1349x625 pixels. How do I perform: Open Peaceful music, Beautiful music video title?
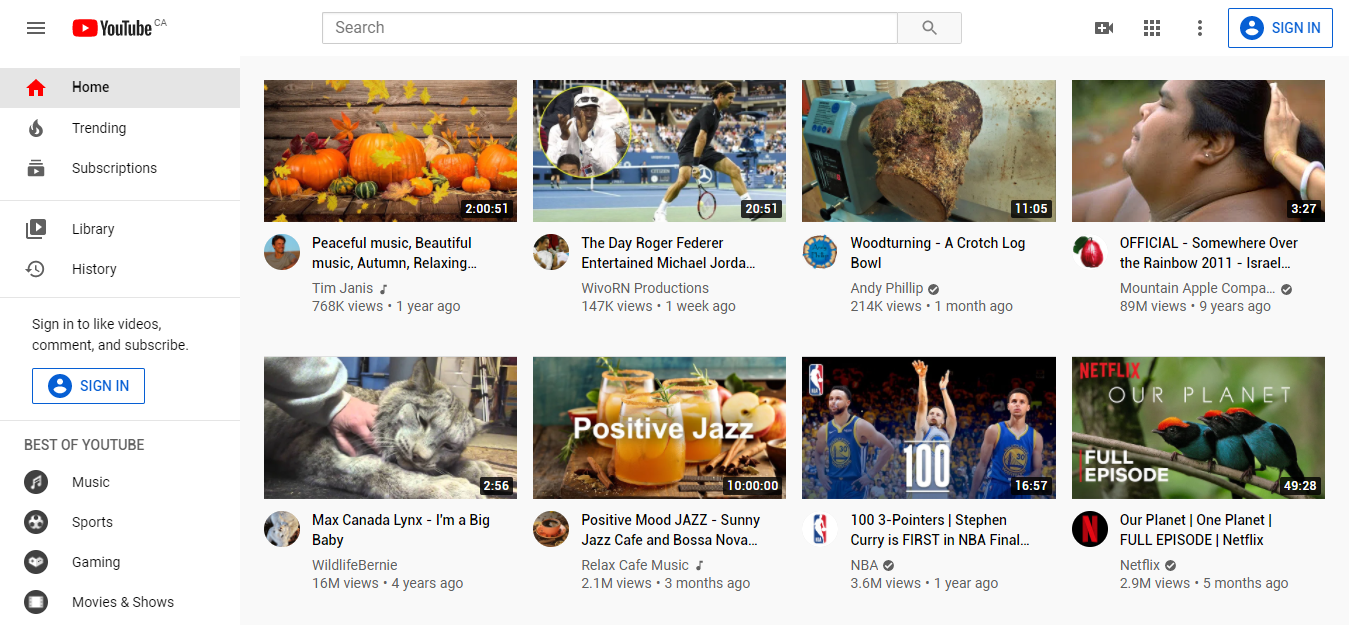coord(394,253)
